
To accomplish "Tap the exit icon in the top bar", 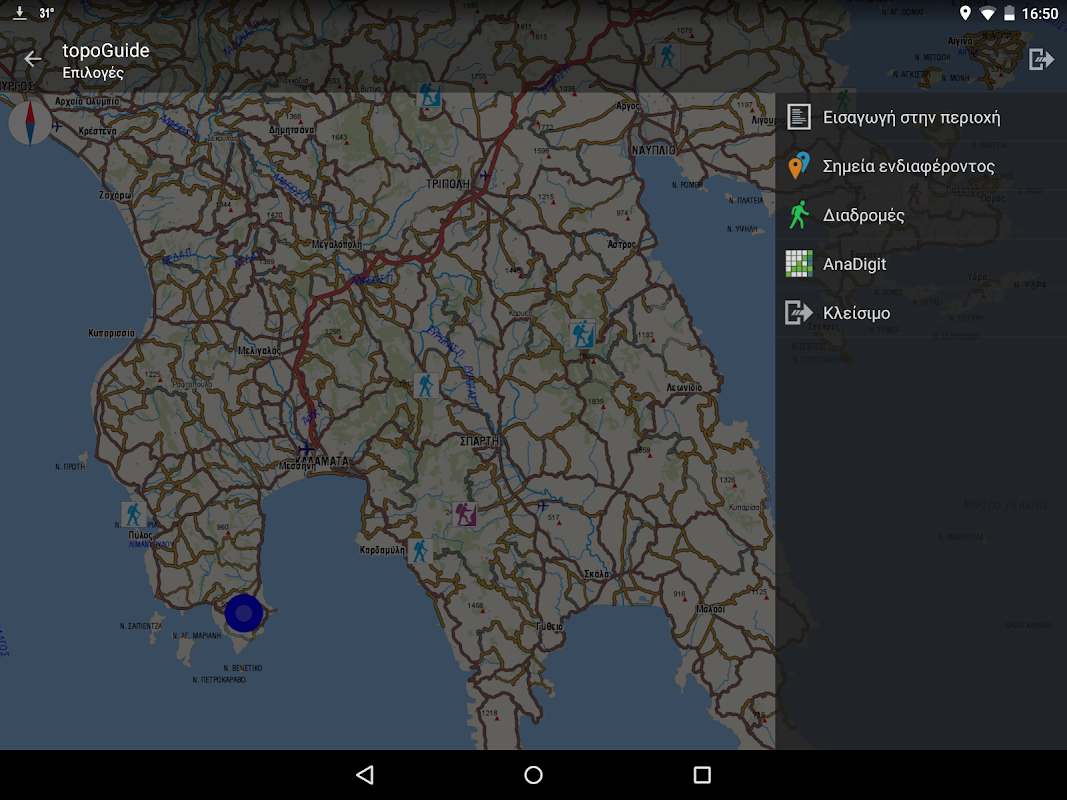I will [1040, 59].
